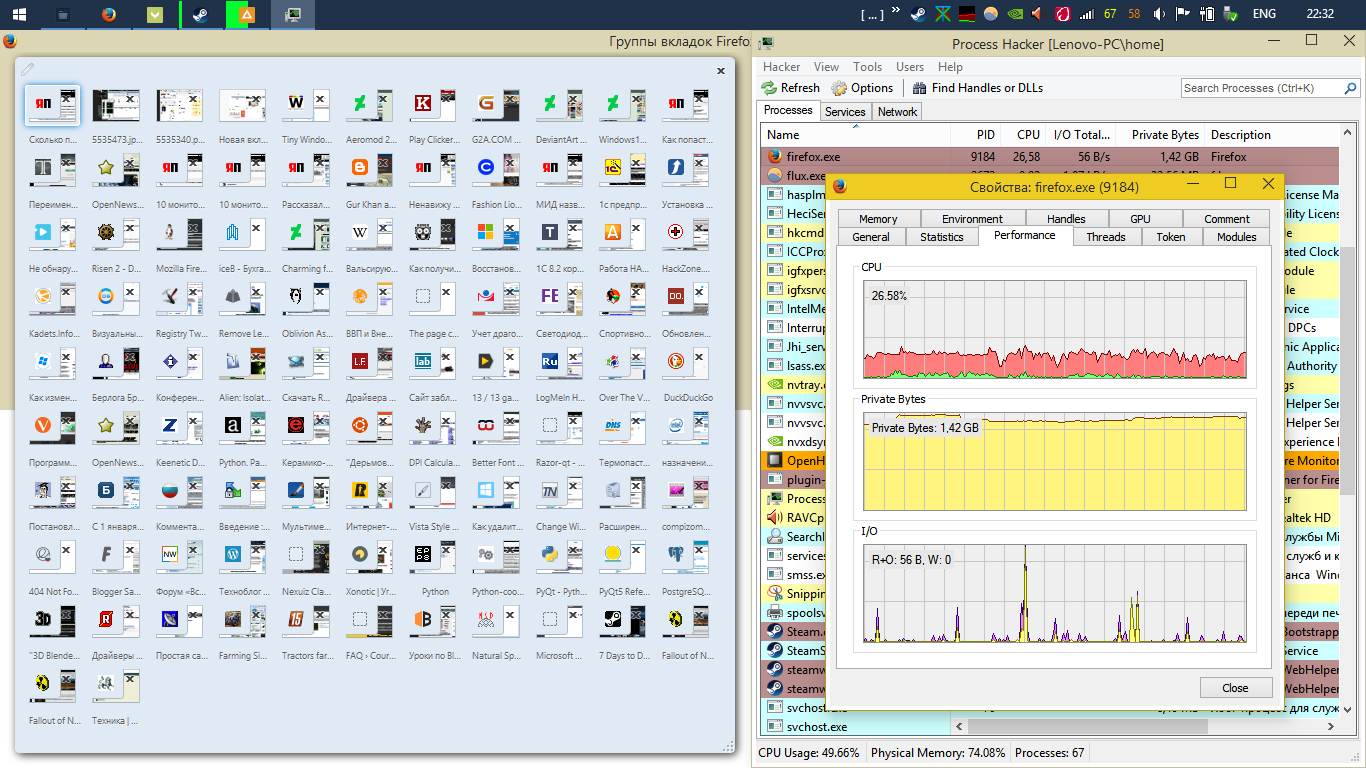Open the View menu
The height and width of the screenshot is (768, 1366).
point(827,67)
